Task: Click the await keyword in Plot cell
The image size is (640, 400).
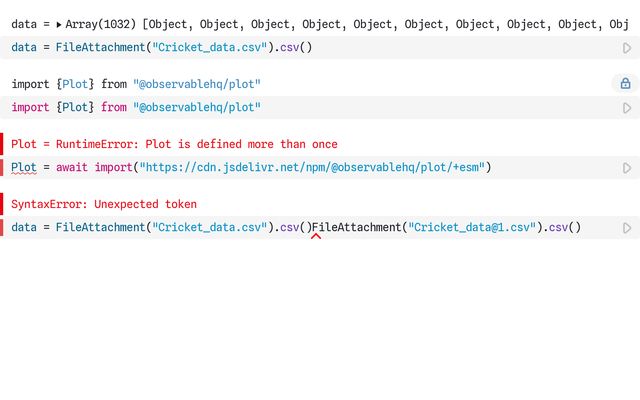Action: pyautogui.click(x=73, y=167)
